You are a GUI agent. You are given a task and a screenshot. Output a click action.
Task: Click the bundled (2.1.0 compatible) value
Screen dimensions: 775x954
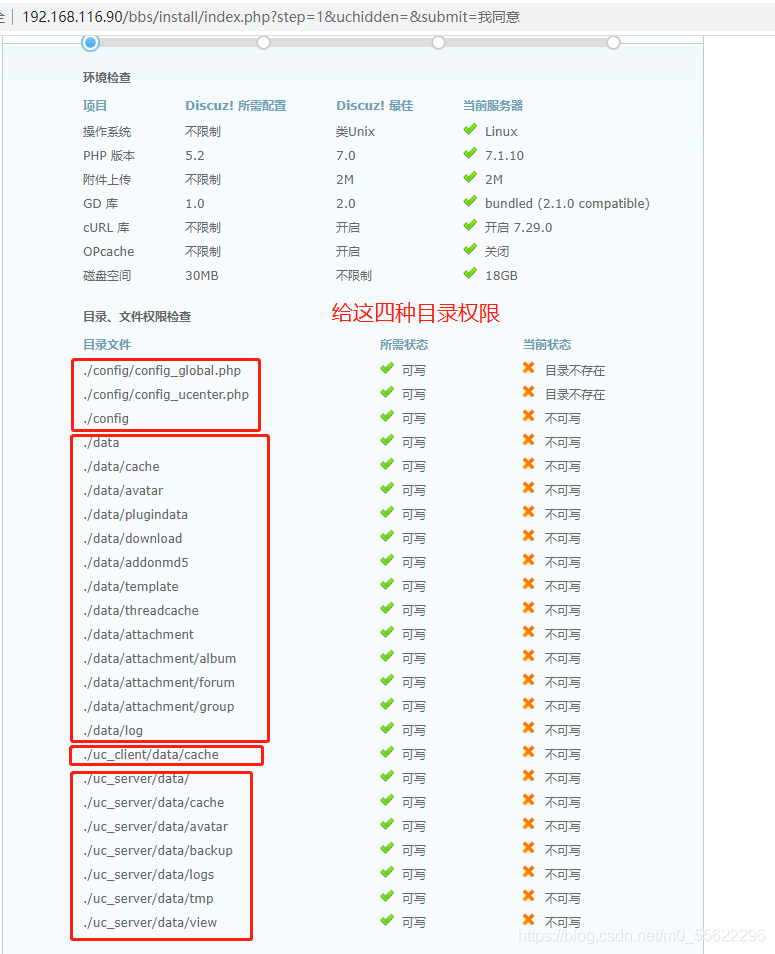pyautogui.click(x=568, y=203)
